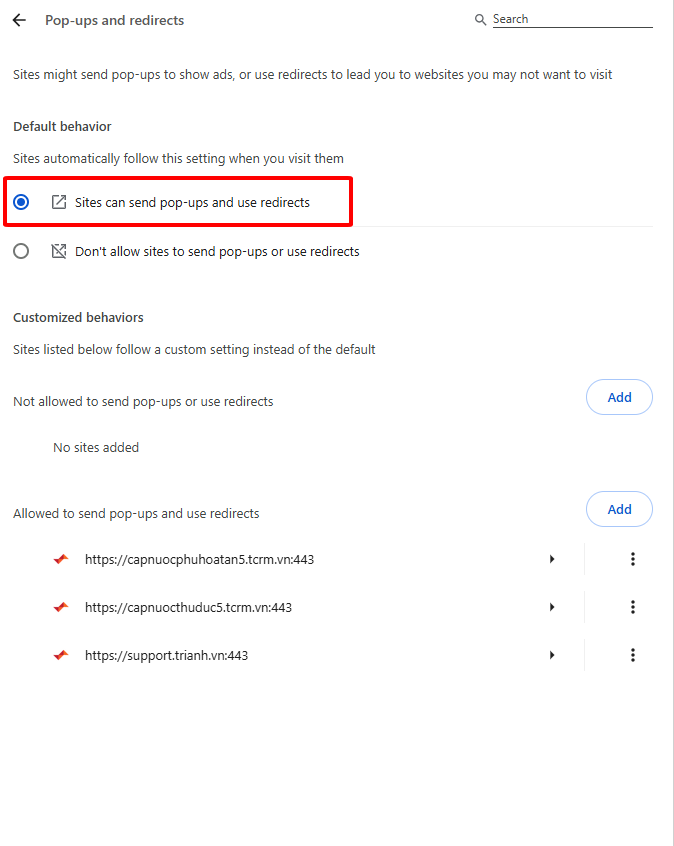The width and height of the screenshot is (674, 846).
Task: Click the blocked pop-up icon beside second option
Action: [x=59, y=251]
